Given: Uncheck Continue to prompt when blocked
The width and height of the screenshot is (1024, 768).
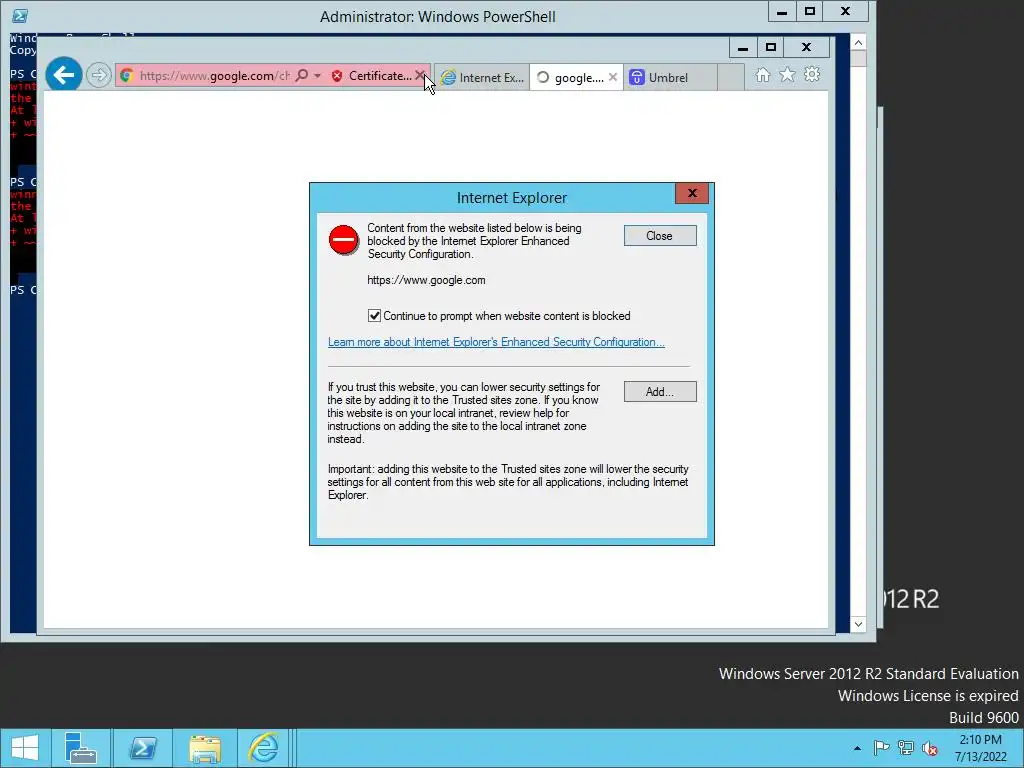Looking at the screenshot, I should [x=374, y=316].
